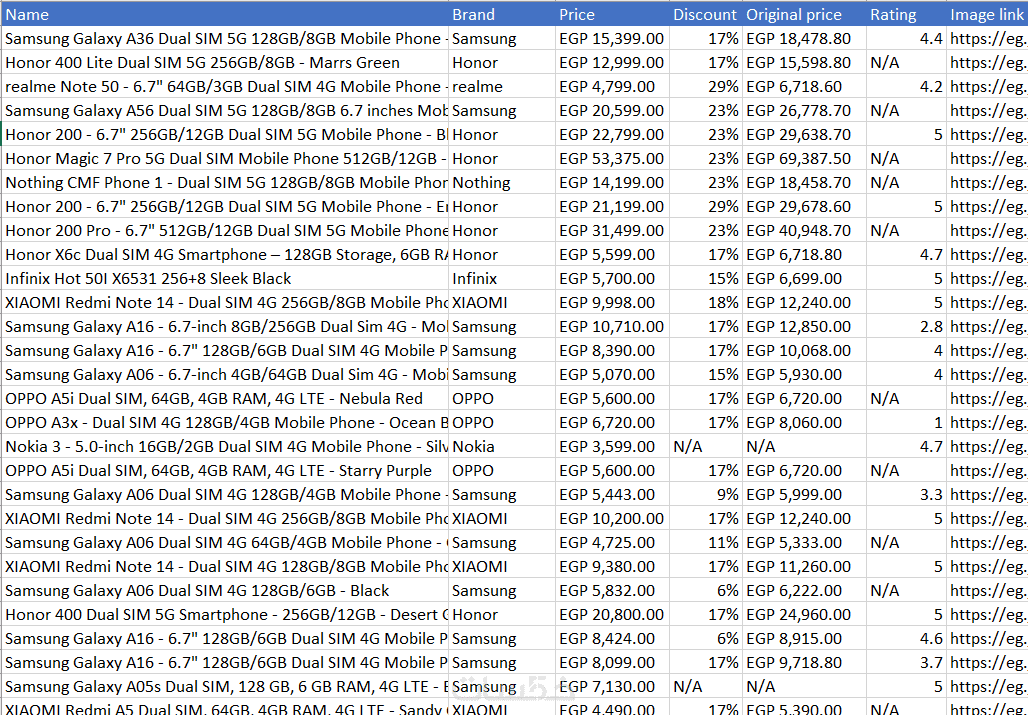Click the 18% discount cell
The image size is (1028, 715).
click(706, 303)
